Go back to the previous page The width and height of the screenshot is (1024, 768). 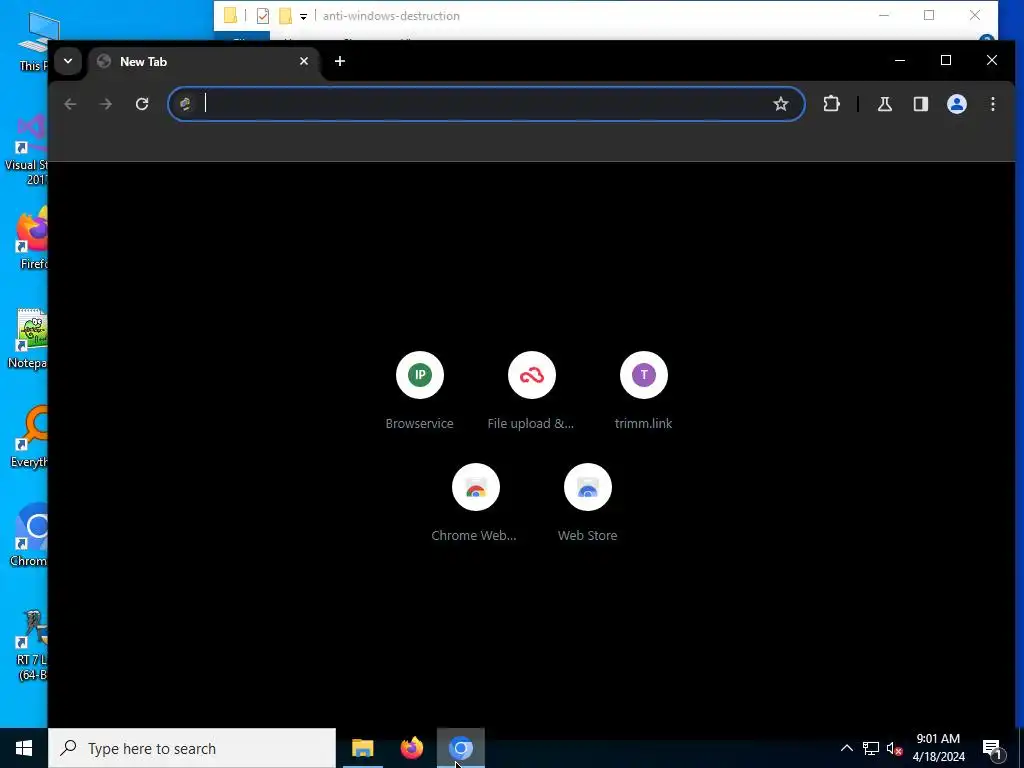[x=71, y=104]
